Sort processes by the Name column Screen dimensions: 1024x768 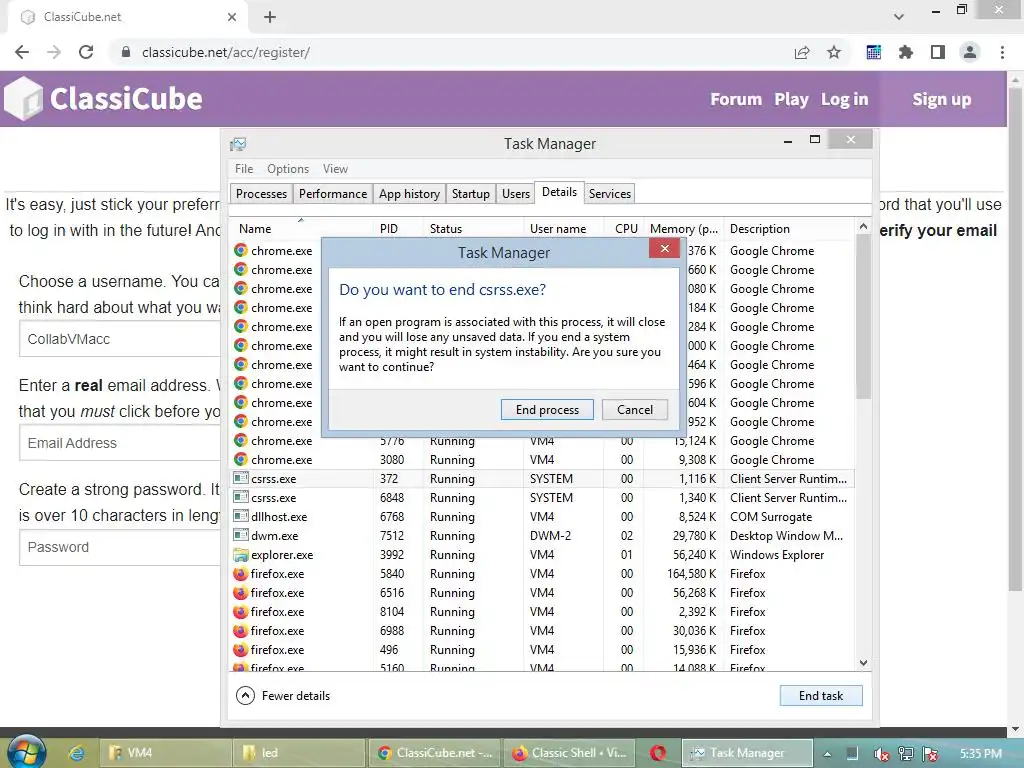pyautogui.click(x=300, y=229)
